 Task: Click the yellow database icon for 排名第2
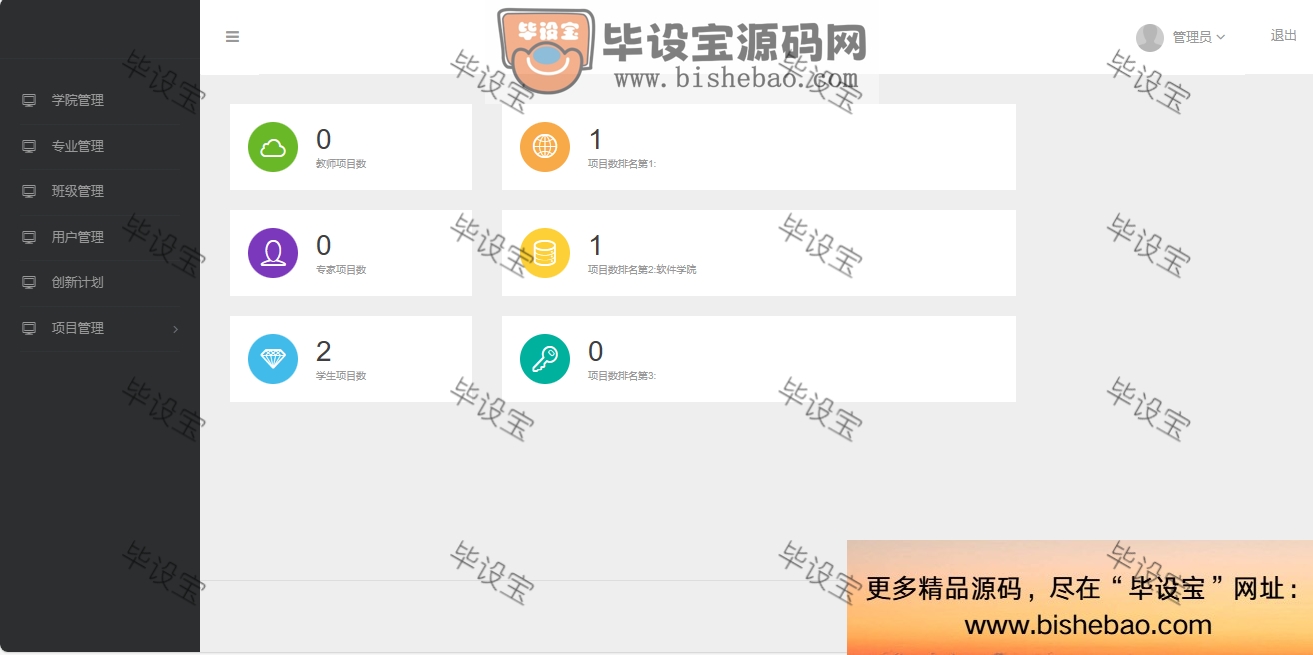[545, 253]
